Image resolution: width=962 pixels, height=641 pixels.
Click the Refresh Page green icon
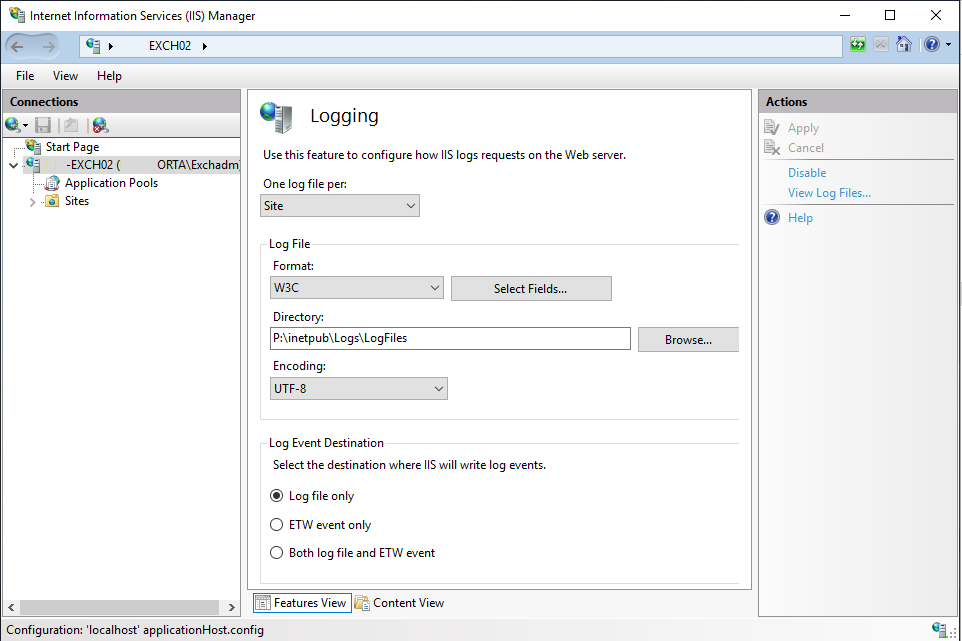tap(858, 44)
